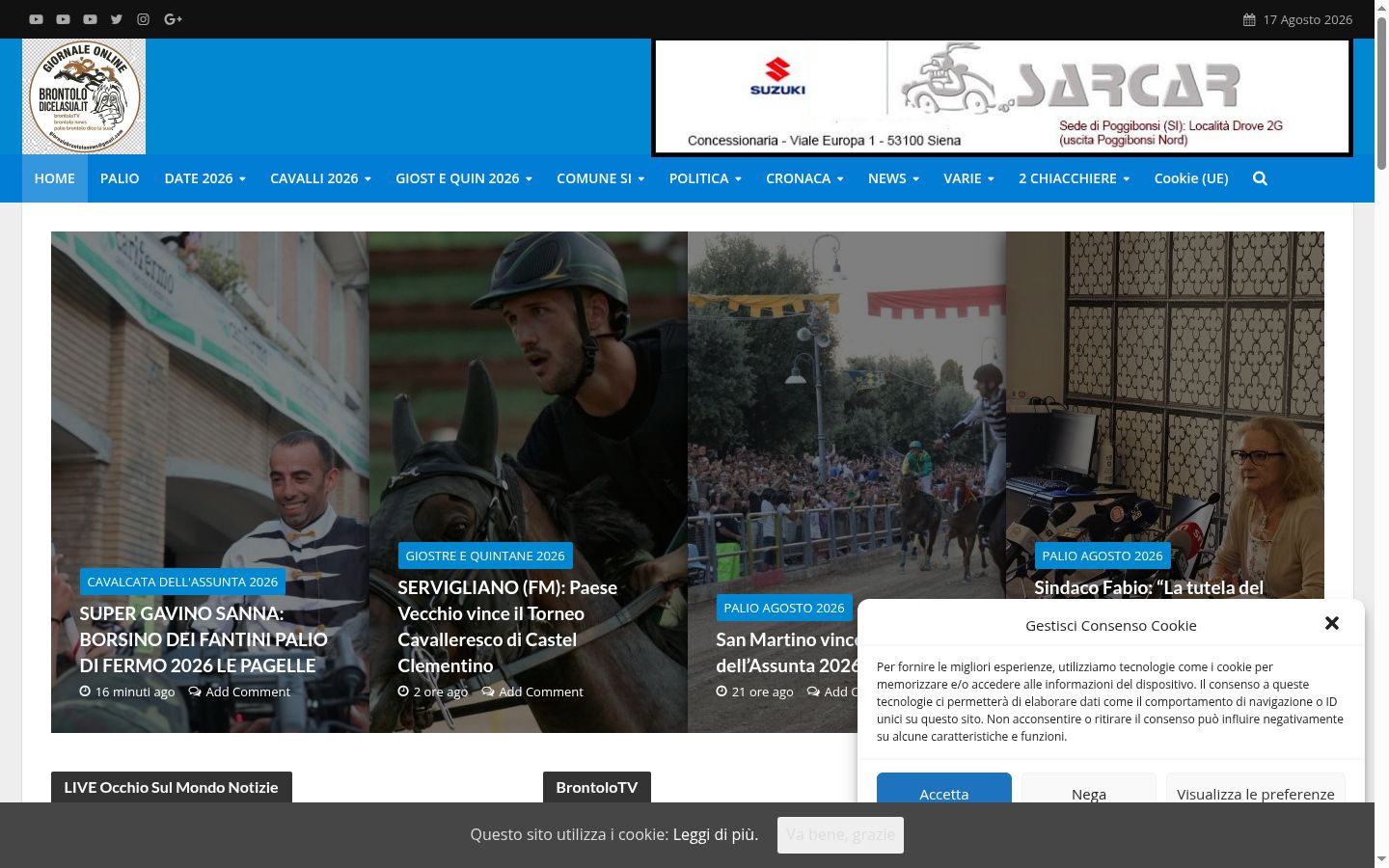Click comment icon on SUPER GAVINO SANNA article

pos(195,692)
